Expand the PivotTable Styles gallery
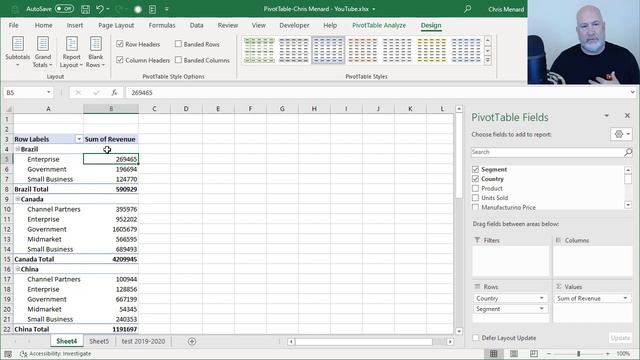 click(x=487, y=60)
